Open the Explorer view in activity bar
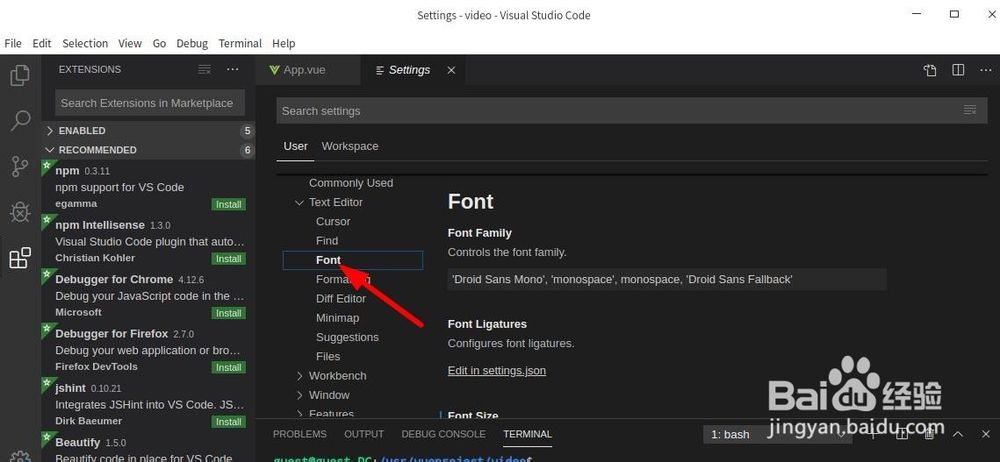Screen dimensions: 1000x462 click(x=20, y=75)
